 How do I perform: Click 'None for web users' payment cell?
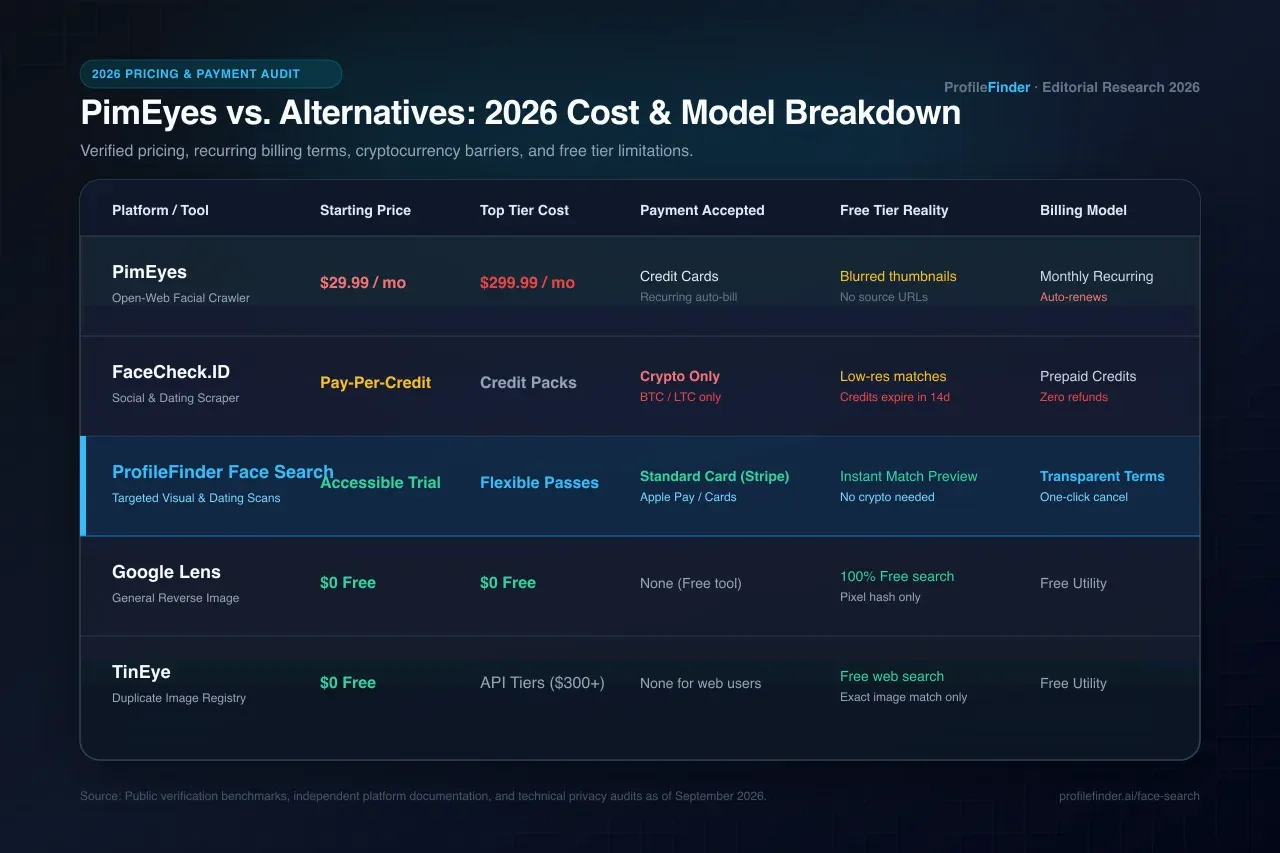point(700,683)
